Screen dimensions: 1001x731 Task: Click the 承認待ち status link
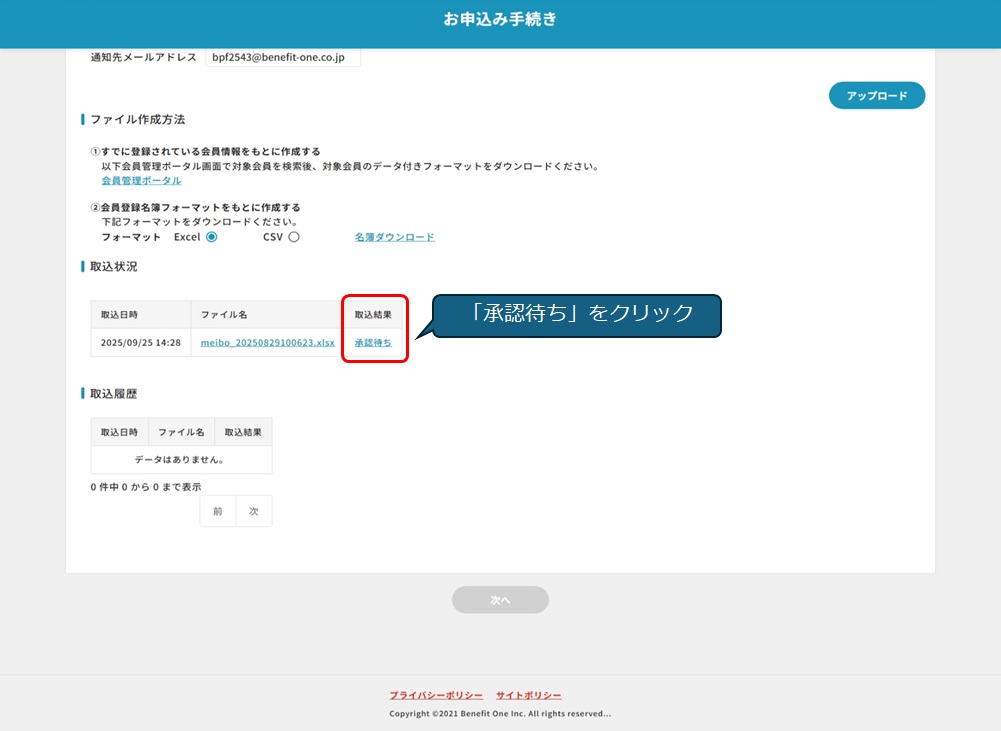[373, 343]
